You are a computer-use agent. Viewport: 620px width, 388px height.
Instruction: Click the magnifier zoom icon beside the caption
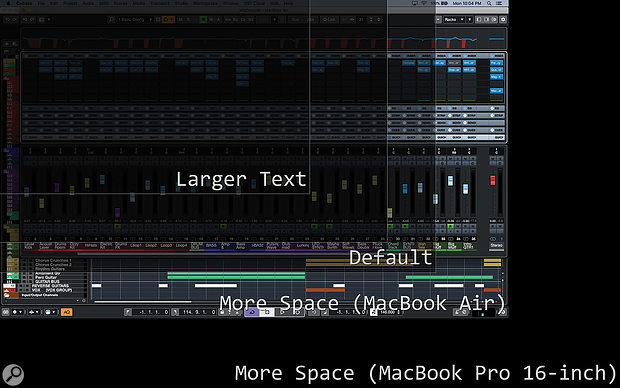tap(13, 374)
